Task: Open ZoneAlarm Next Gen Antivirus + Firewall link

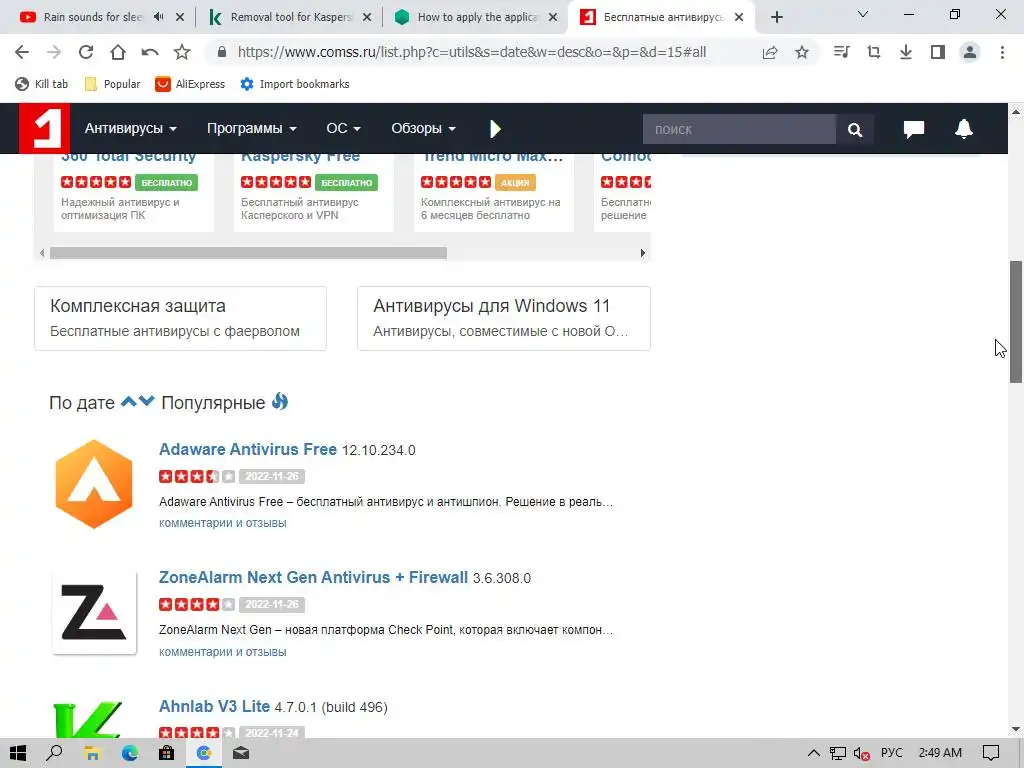Action: pos(313,577)
